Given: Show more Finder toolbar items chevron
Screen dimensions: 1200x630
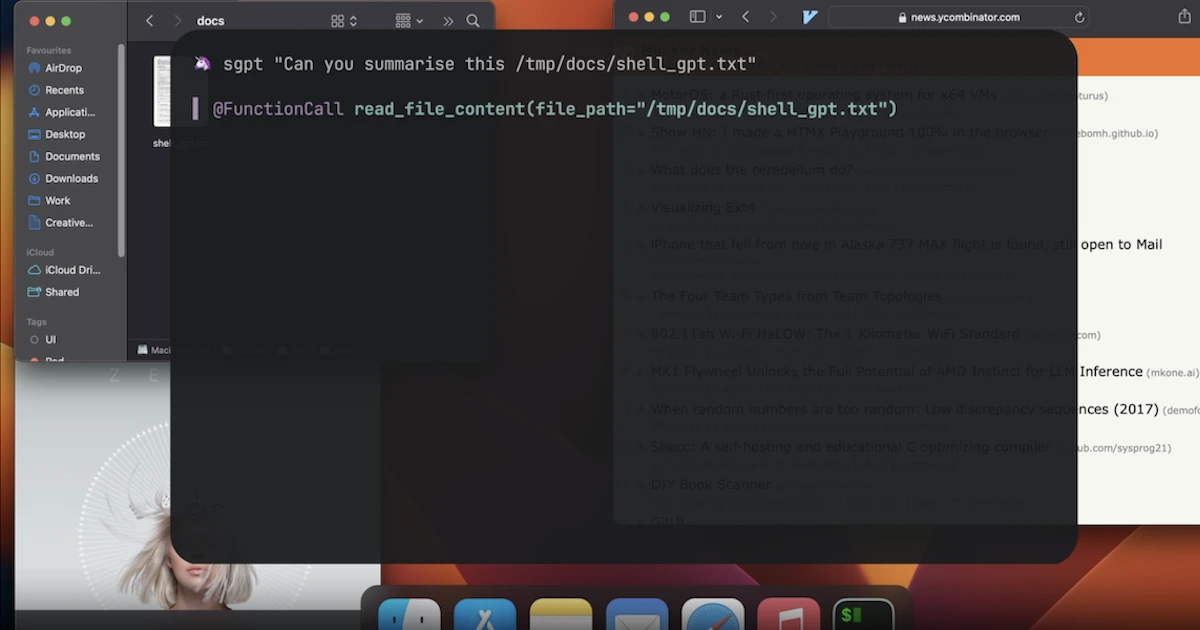Looking at the screenshot, I should tap(447, 21).
